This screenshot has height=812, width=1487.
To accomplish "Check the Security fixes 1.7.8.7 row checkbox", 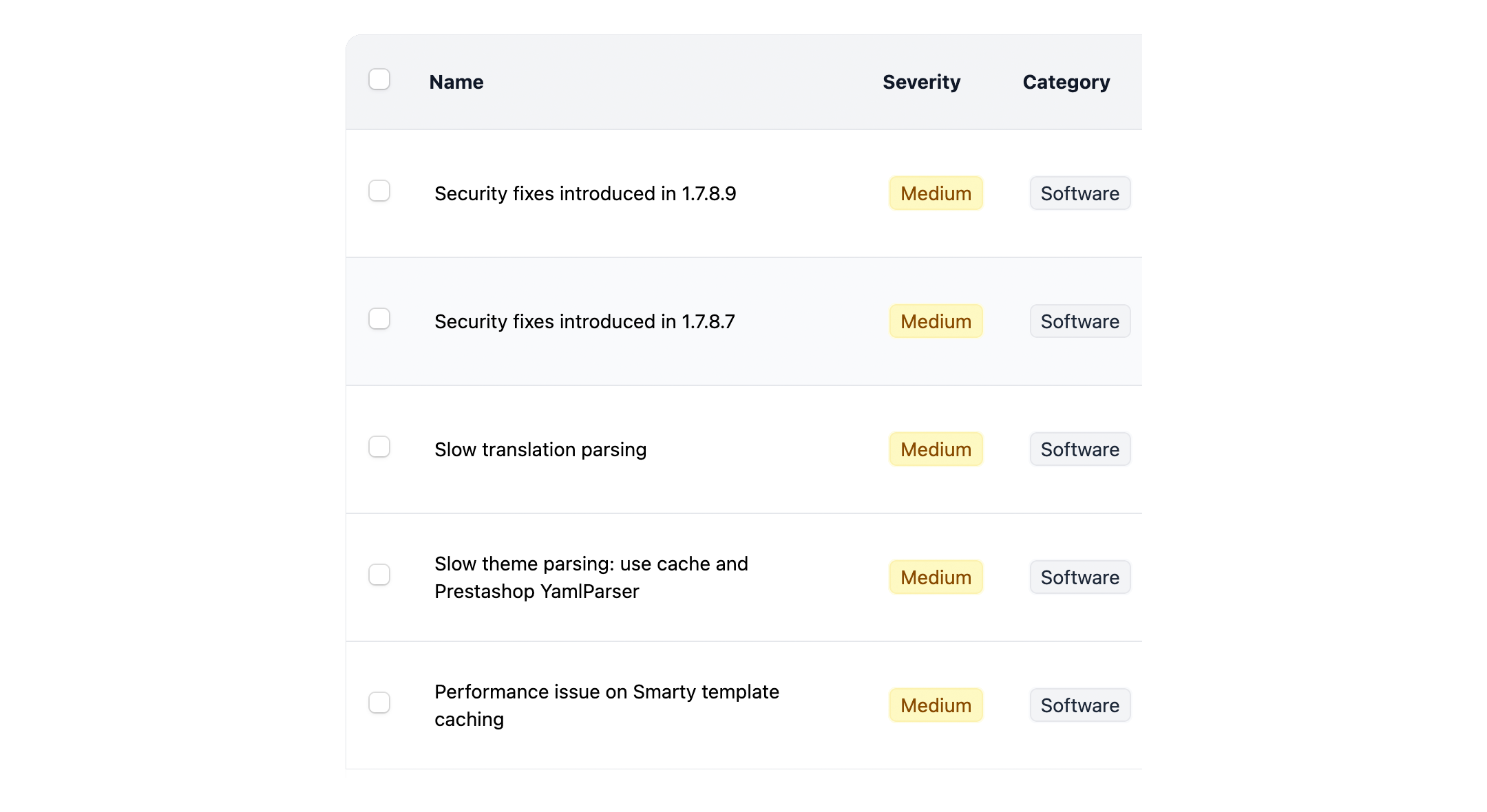I will pyautogui.click(x=379, y=319).
